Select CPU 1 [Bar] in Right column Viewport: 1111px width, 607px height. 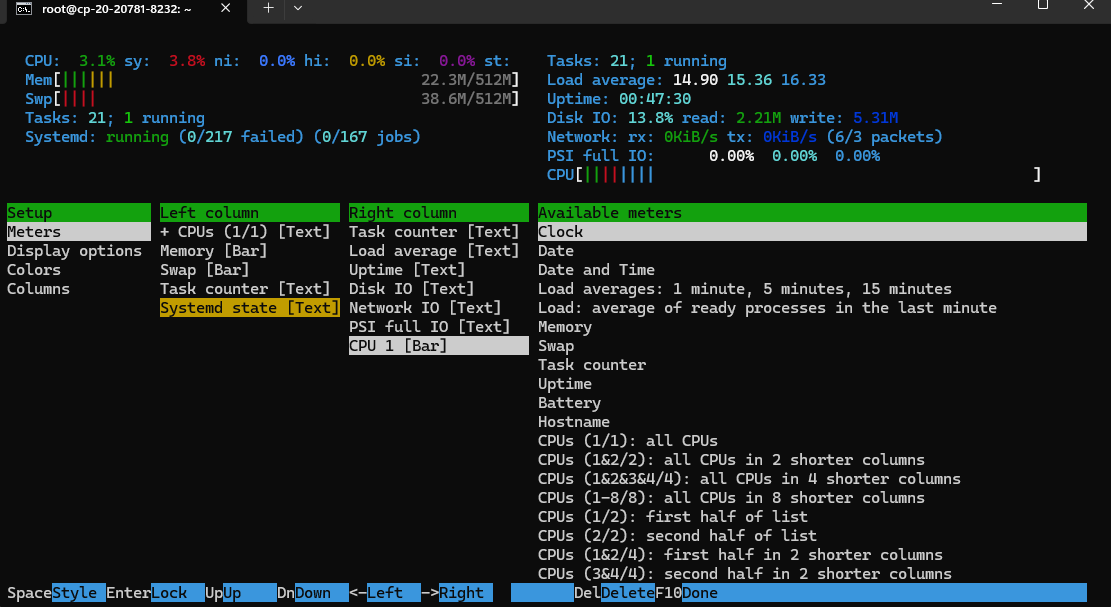[398, 346]
